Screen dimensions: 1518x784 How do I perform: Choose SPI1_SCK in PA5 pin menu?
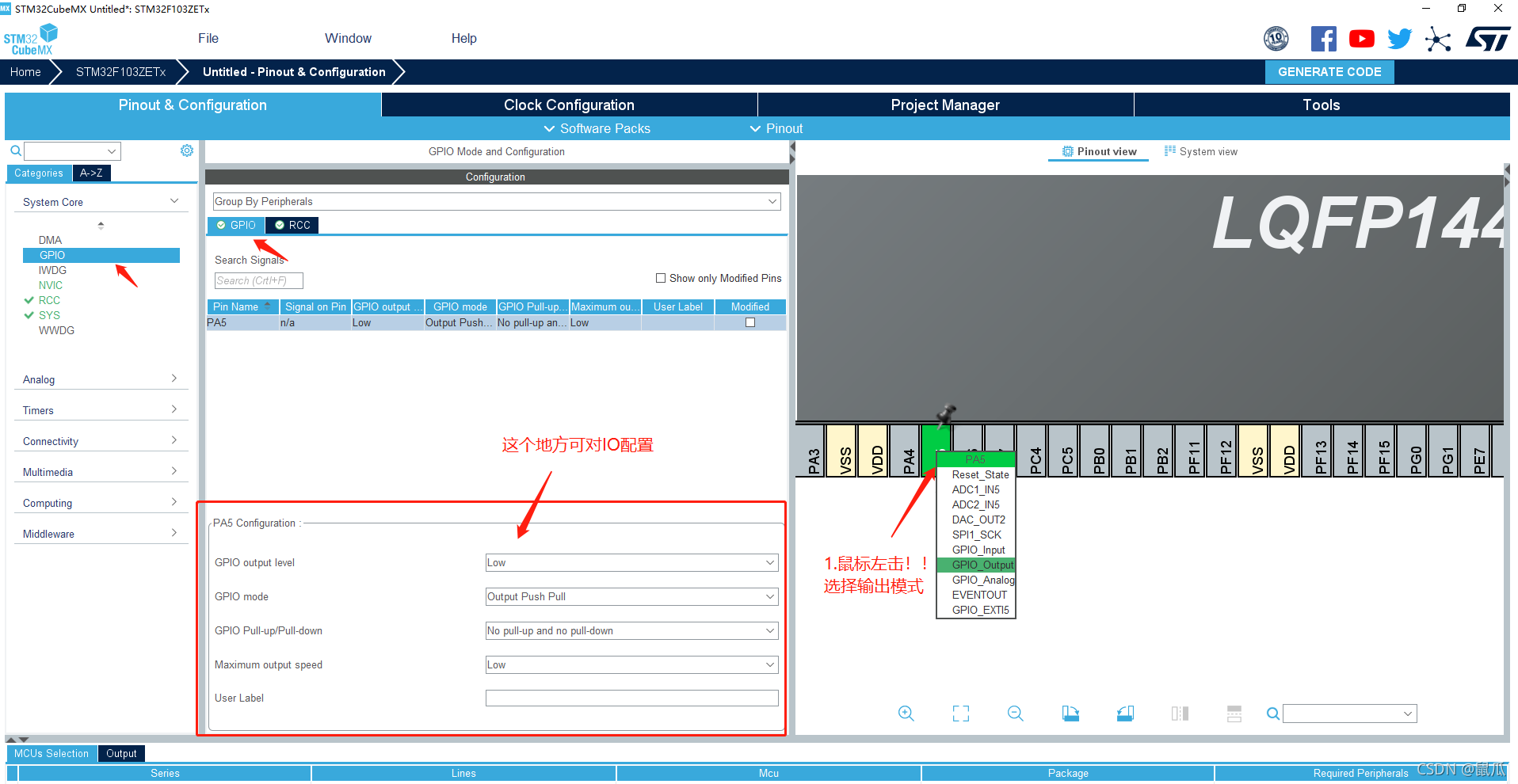976,535
